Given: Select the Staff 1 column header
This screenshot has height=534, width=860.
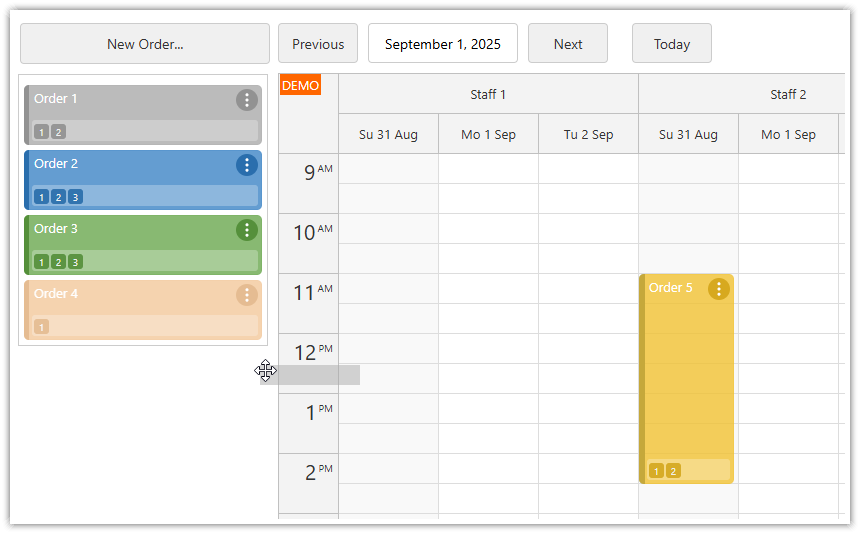Looking at the screenshot, I should click(488, 94).
